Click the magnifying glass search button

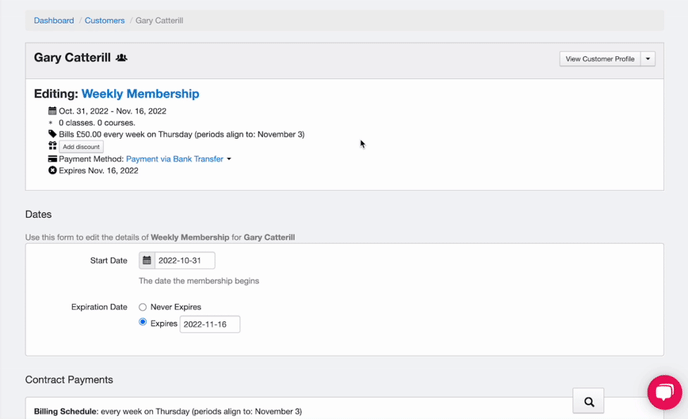tap(588, 402)
